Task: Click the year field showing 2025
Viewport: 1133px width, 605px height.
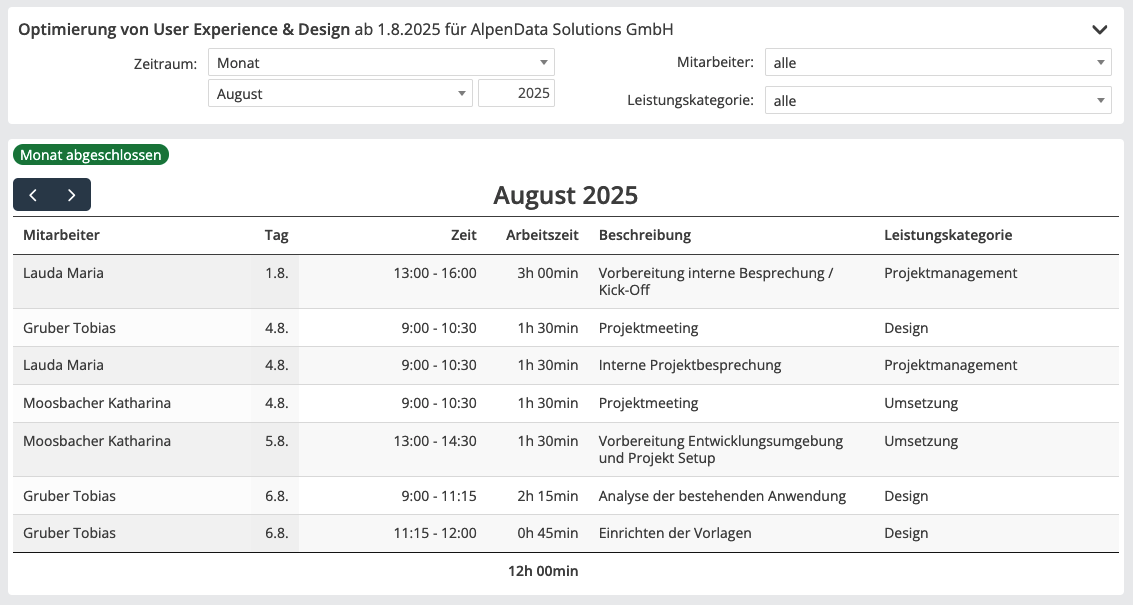Action: point(517,94)
